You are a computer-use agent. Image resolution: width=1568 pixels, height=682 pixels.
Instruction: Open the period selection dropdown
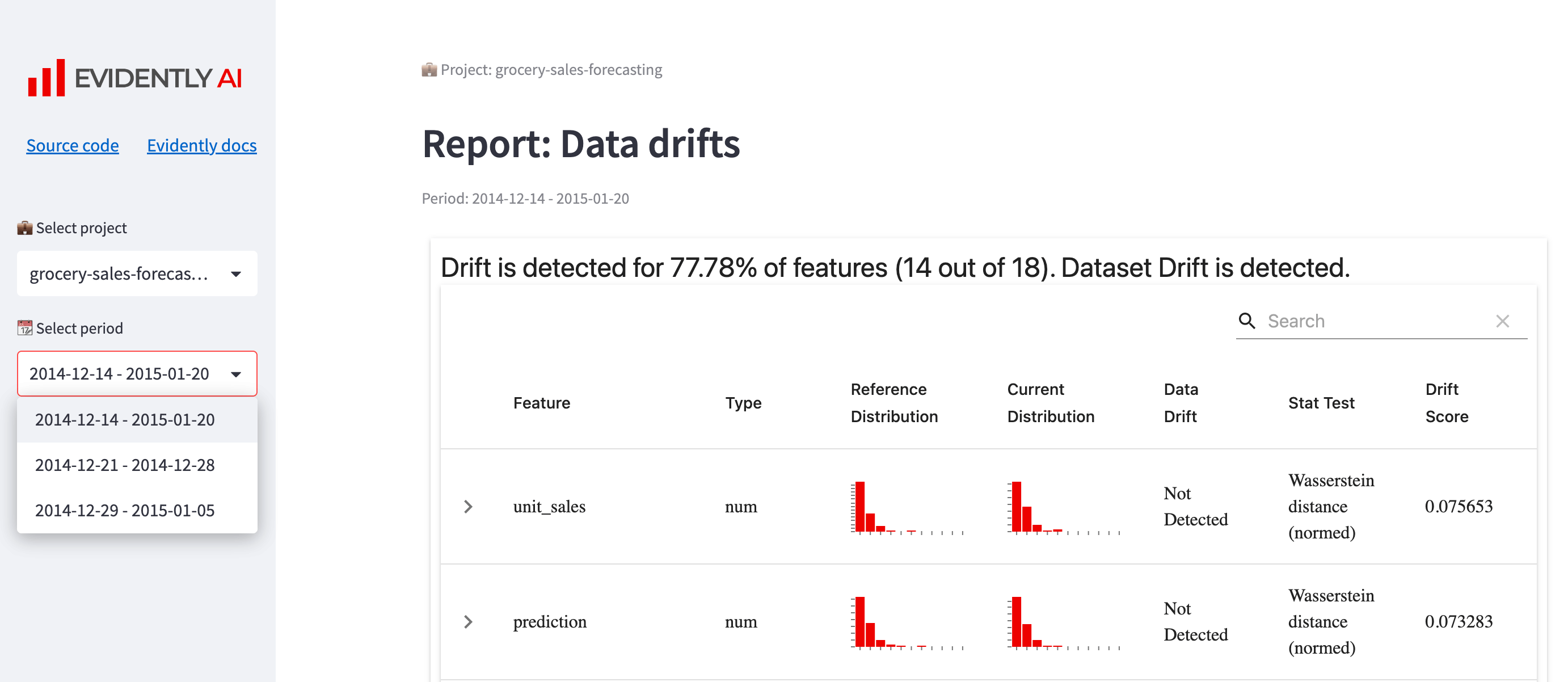pos(136,373)
